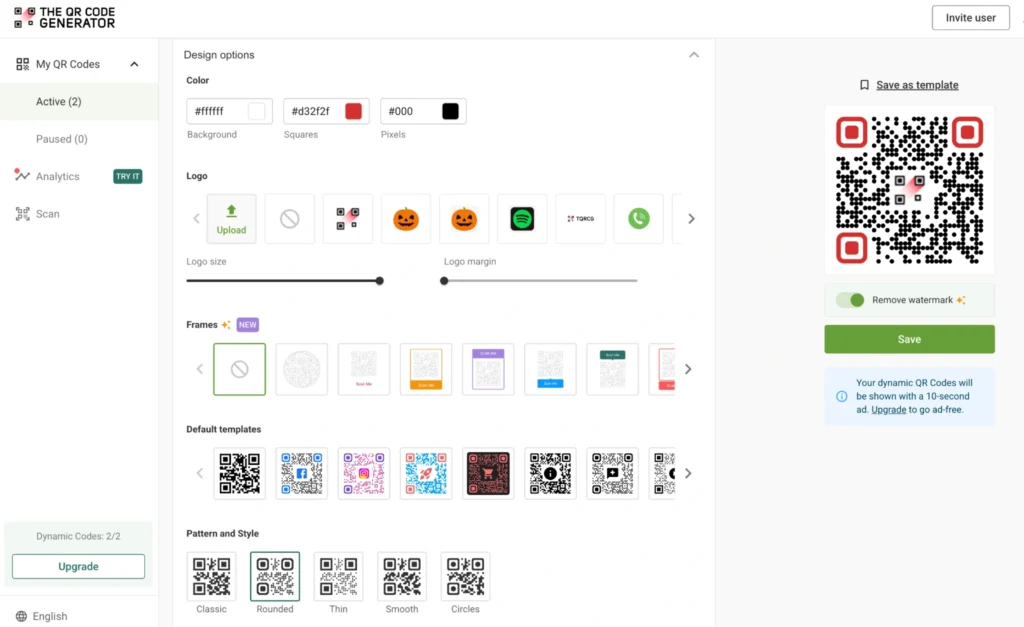Screen dimensions: 1024x627
Task: Apply the chat bubble default template
Action: (613, 474)
